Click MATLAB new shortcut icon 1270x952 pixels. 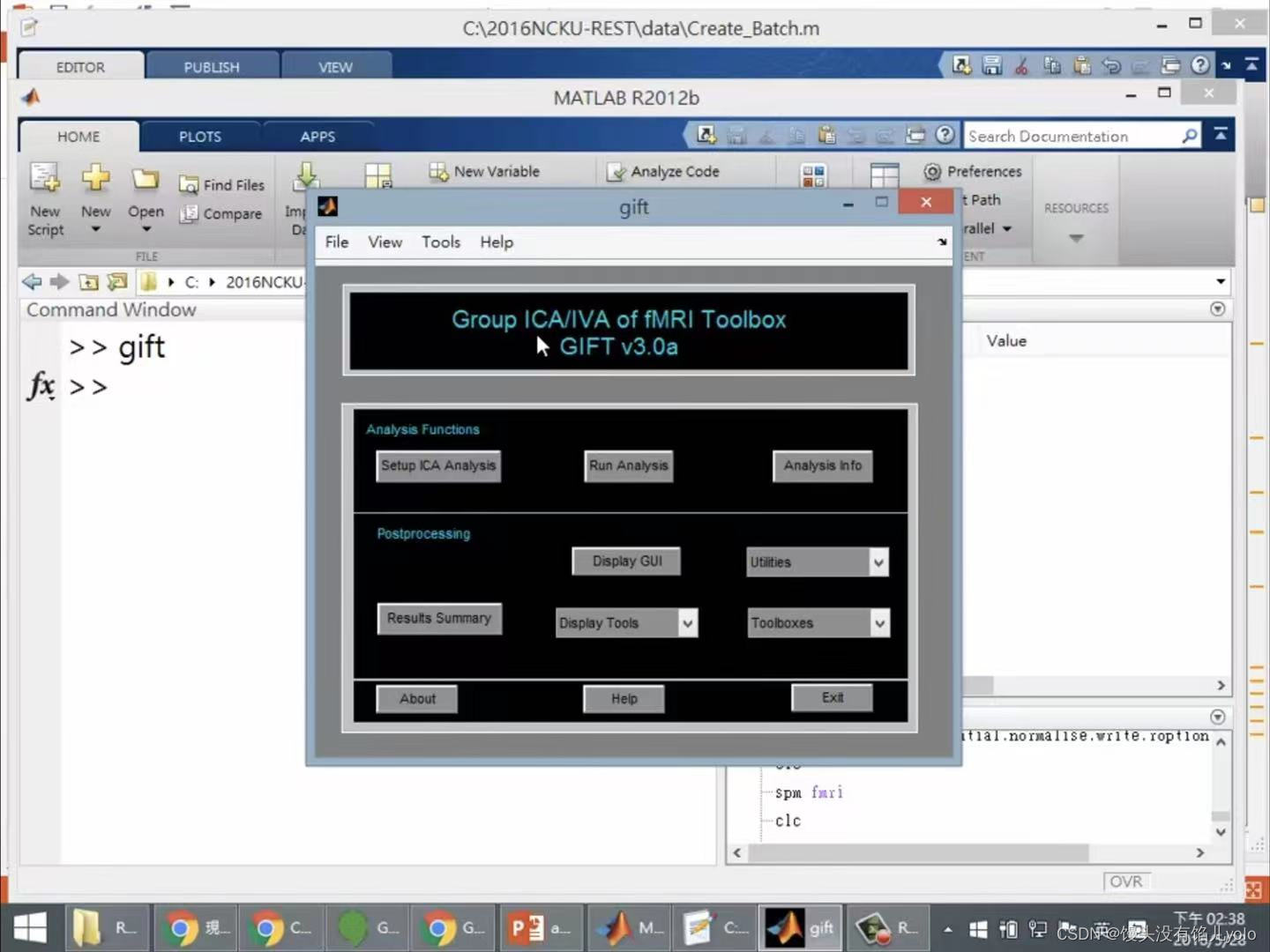tap(706, 135)
